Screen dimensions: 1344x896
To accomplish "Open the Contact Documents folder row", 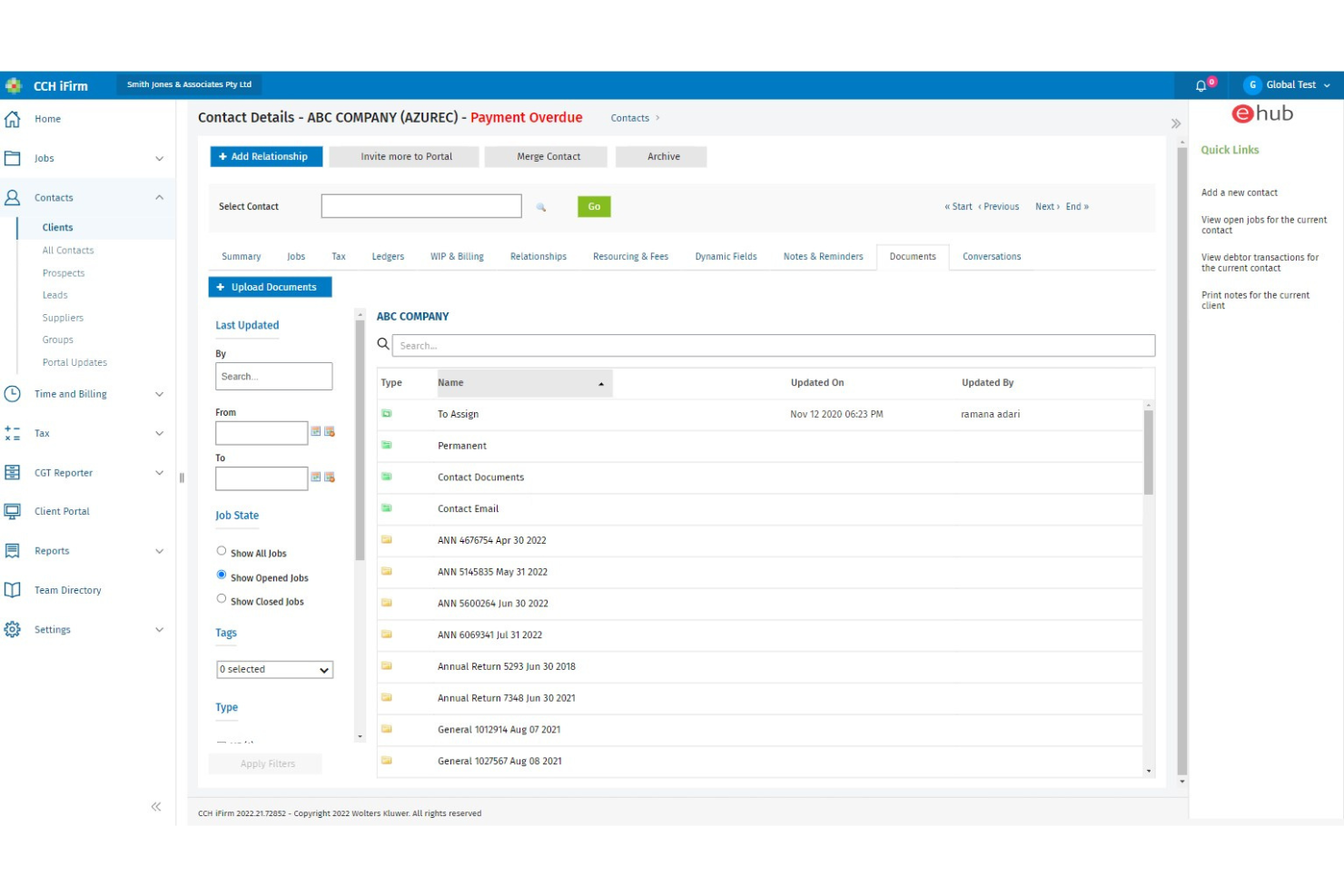I will (x=760, y=478).
